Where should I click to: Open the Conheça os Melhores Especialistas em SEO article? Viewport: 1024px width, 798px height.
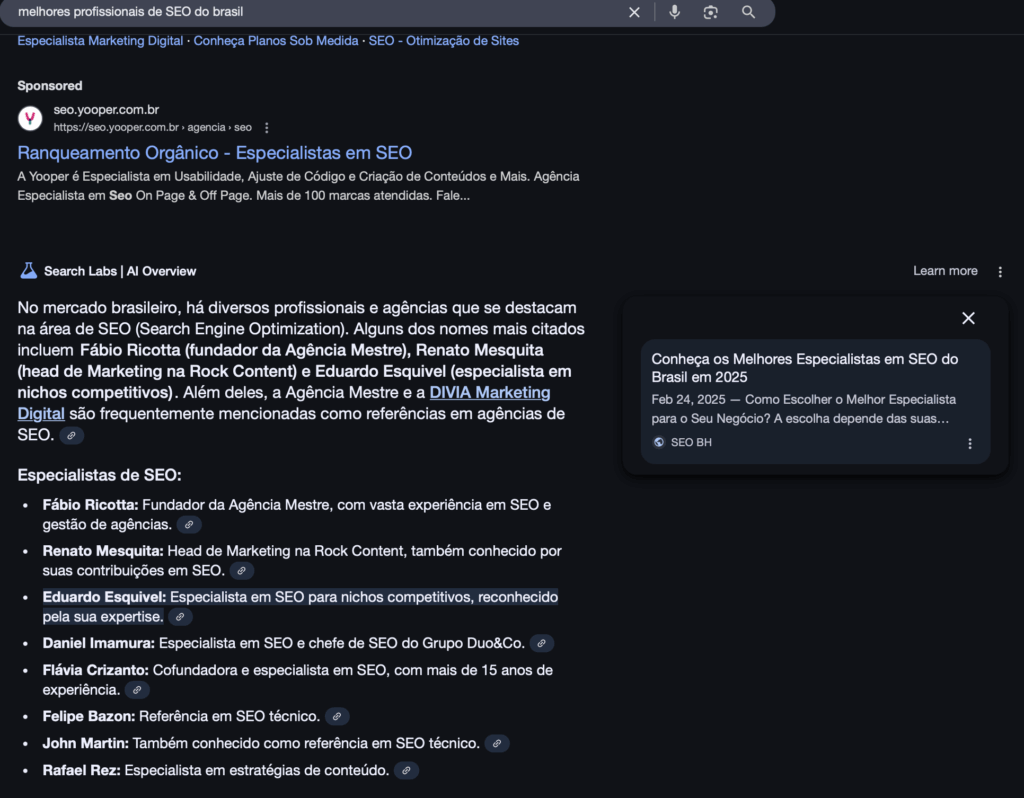[x=805, y=368]
